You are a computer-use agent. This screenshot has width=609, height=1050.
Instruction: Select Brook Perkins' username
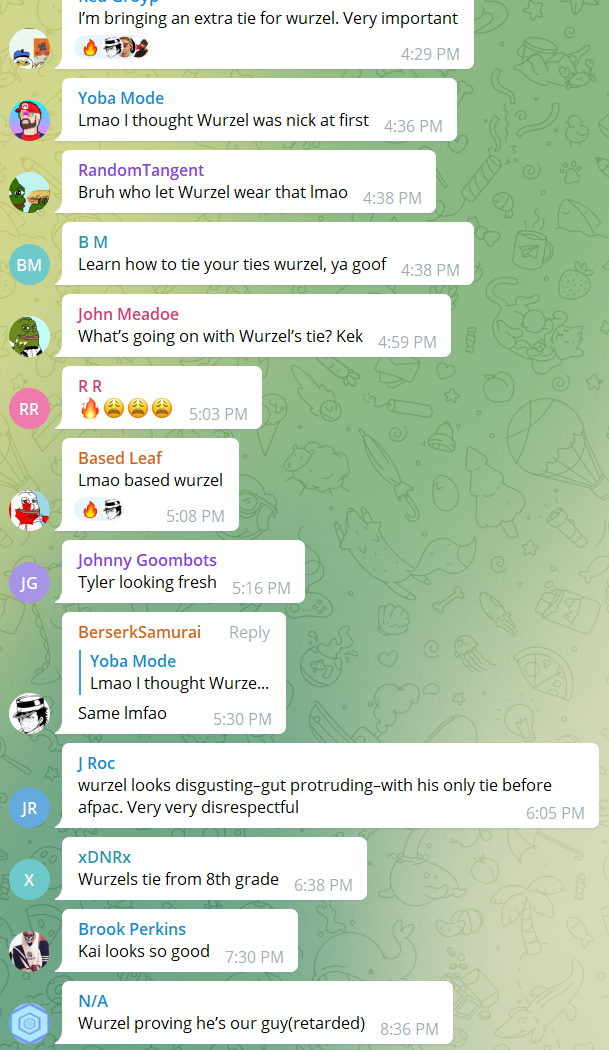click(132, 929)
